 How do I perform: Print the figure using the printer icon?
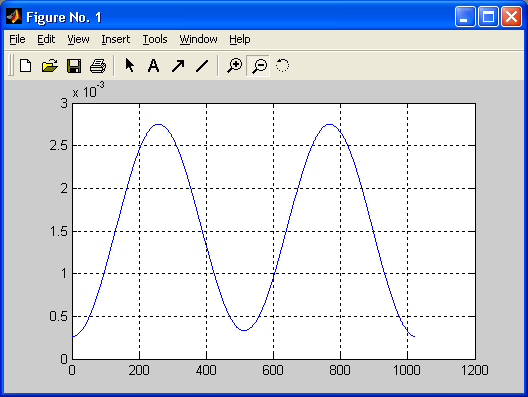click(x=98, y=66)
